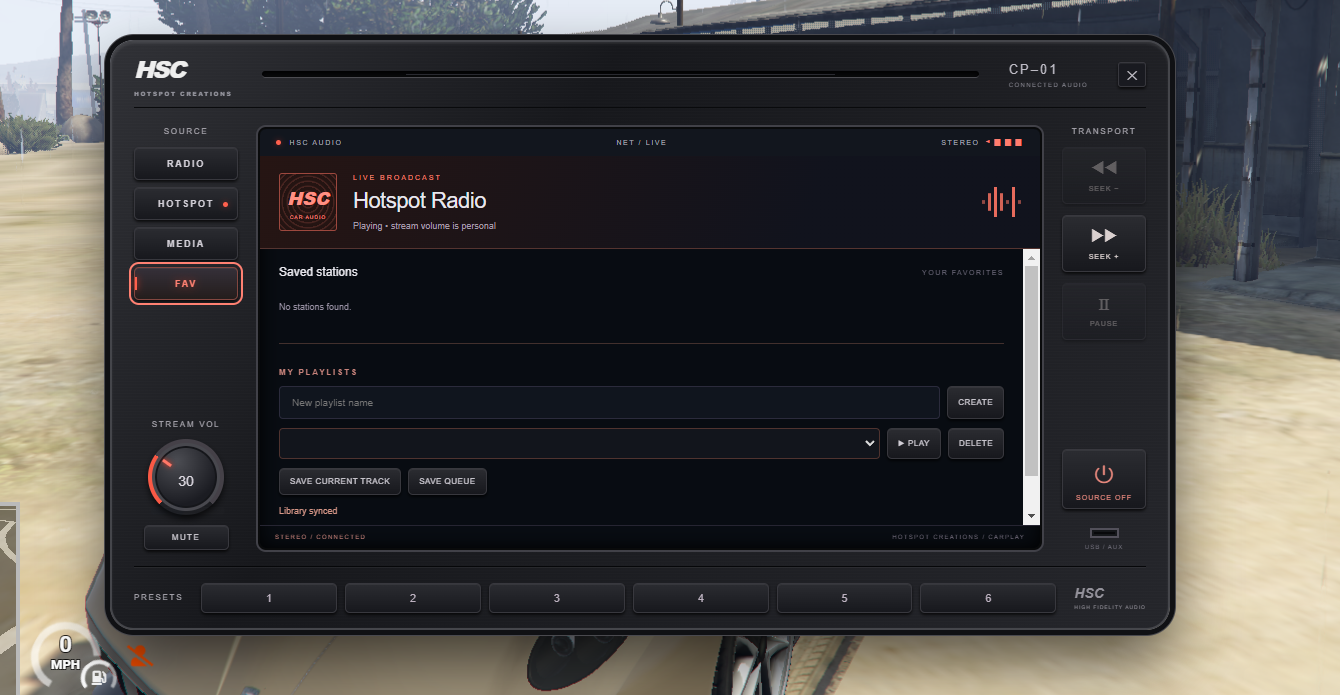Click the Hotspot Radio station title

[x=420, y=201]
